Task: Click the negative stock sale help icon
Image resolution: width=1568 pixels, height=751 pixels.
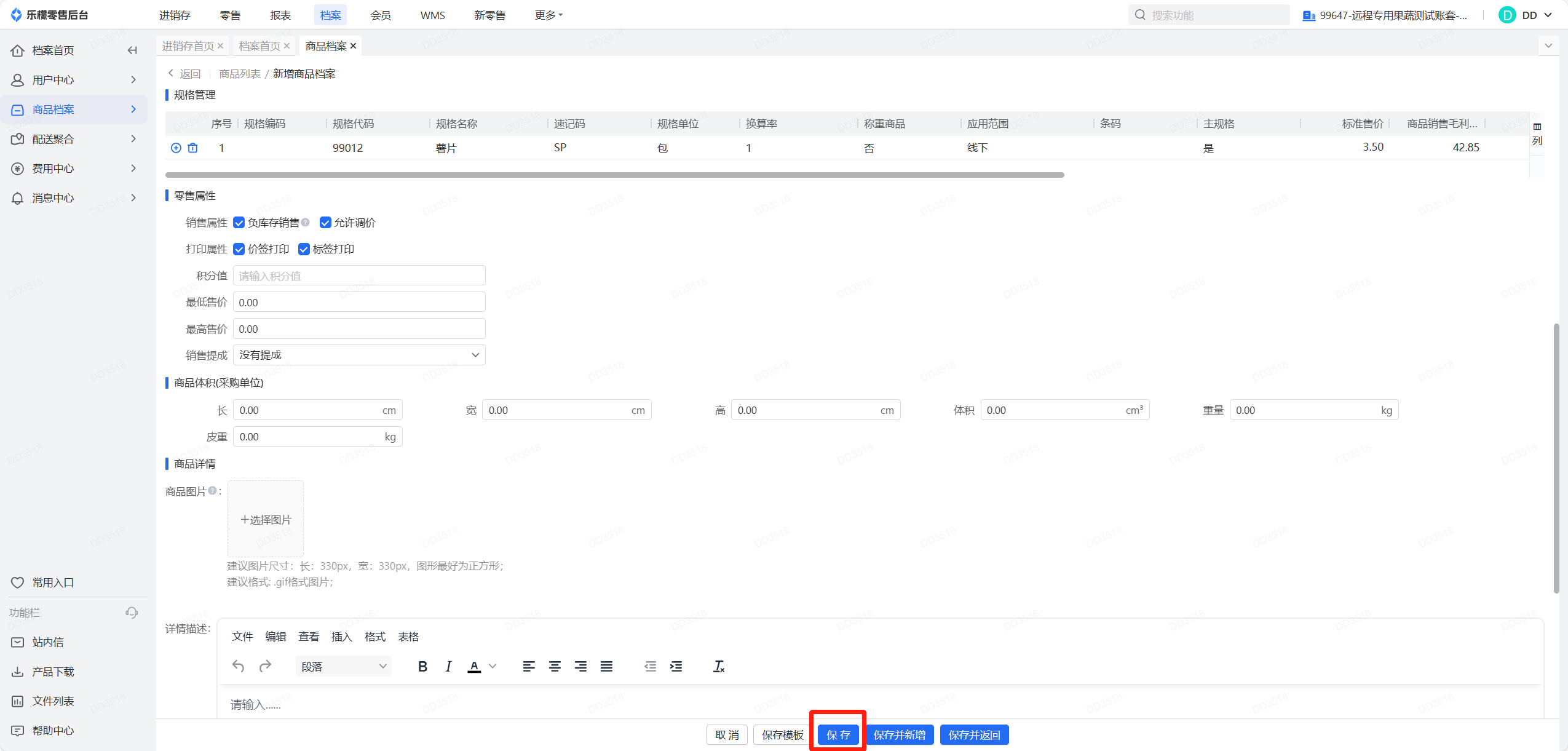Action: [x=306, y=223]
